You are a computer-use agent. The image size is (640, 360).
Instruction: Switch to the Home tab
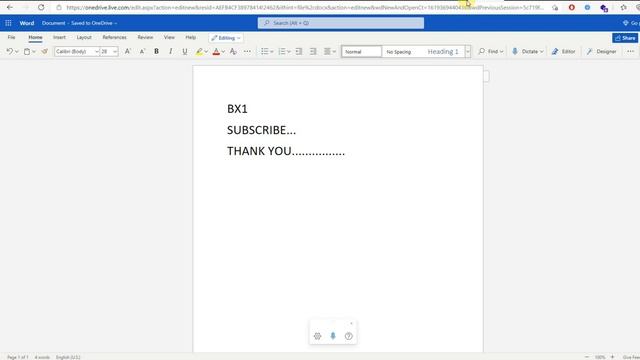click(x=36, y=37)
